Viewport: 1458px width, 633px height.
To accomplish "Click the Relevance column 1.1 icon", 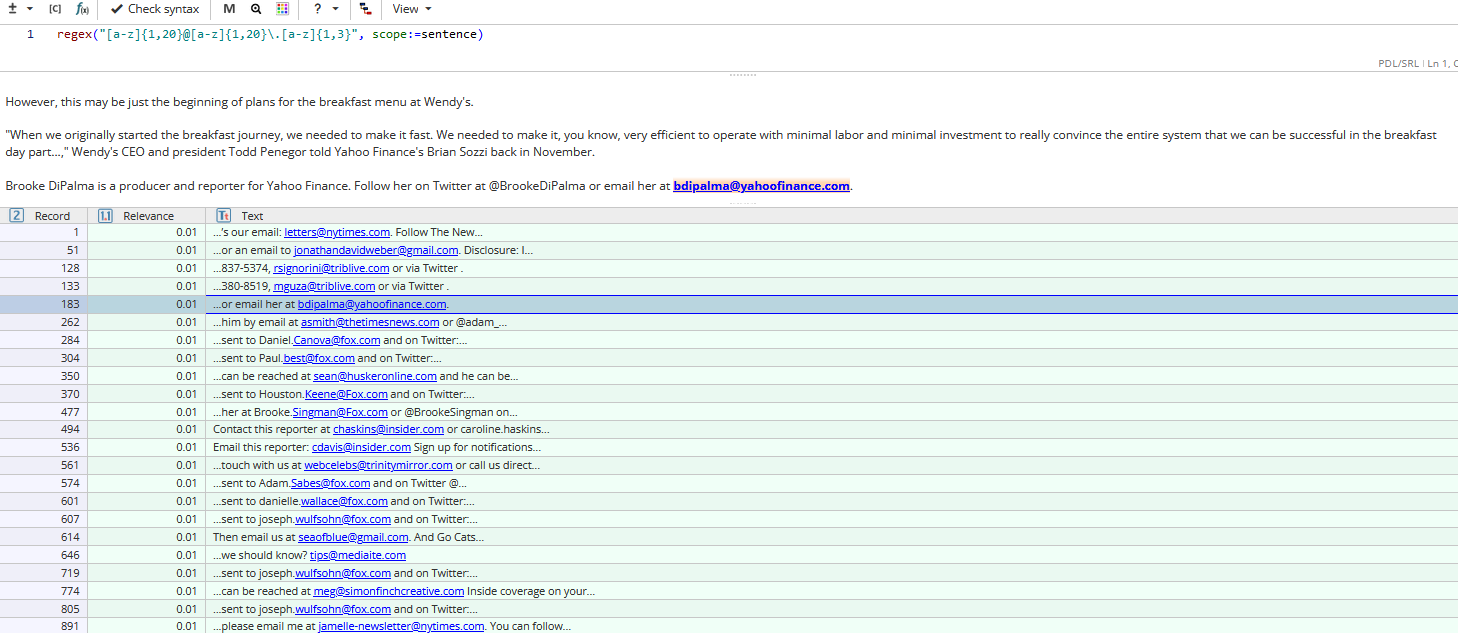I will click(x=105, y=215).
